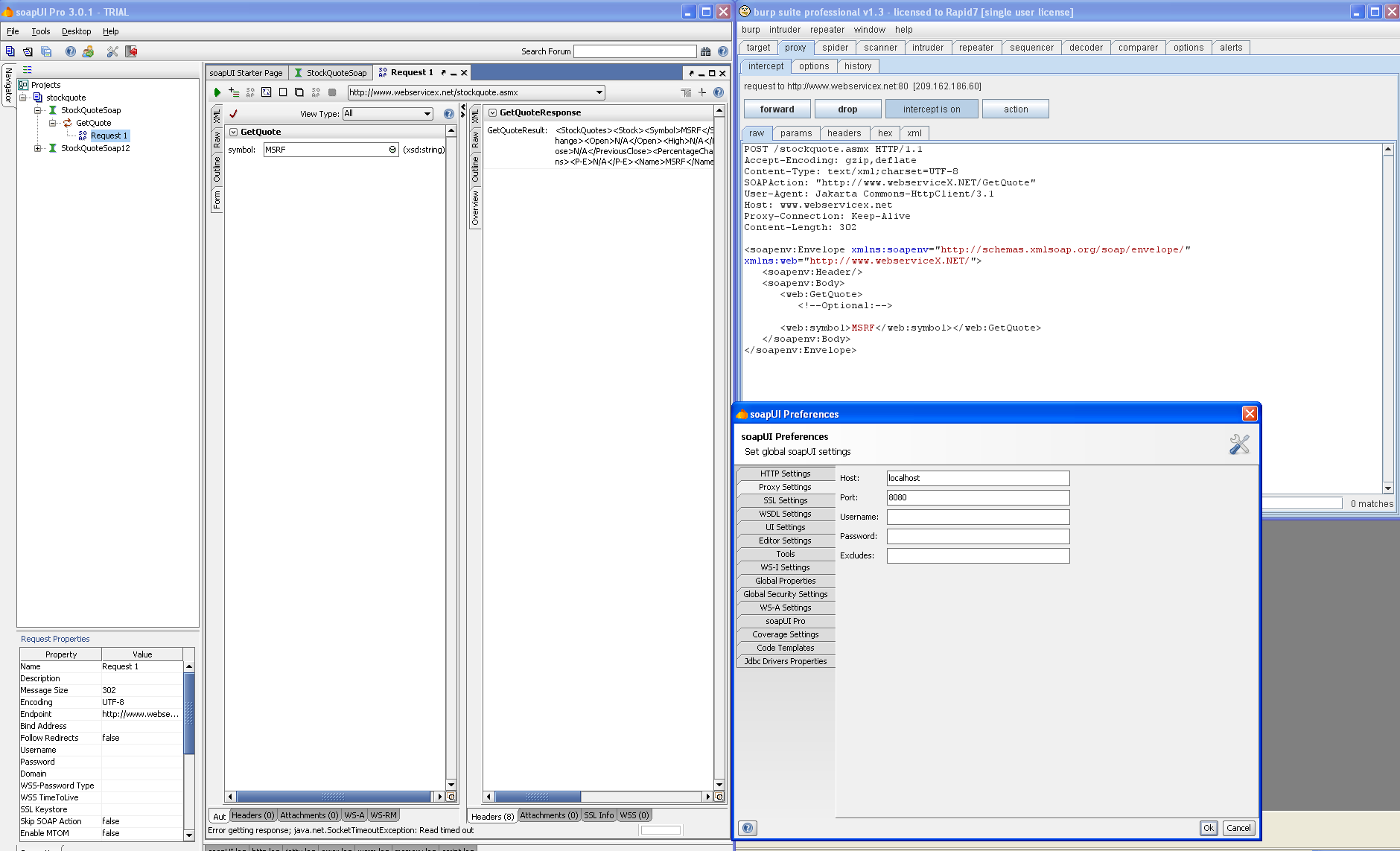Click the save all projects icon
This screenshot has height=851, width=1400.
coord(46,51)
